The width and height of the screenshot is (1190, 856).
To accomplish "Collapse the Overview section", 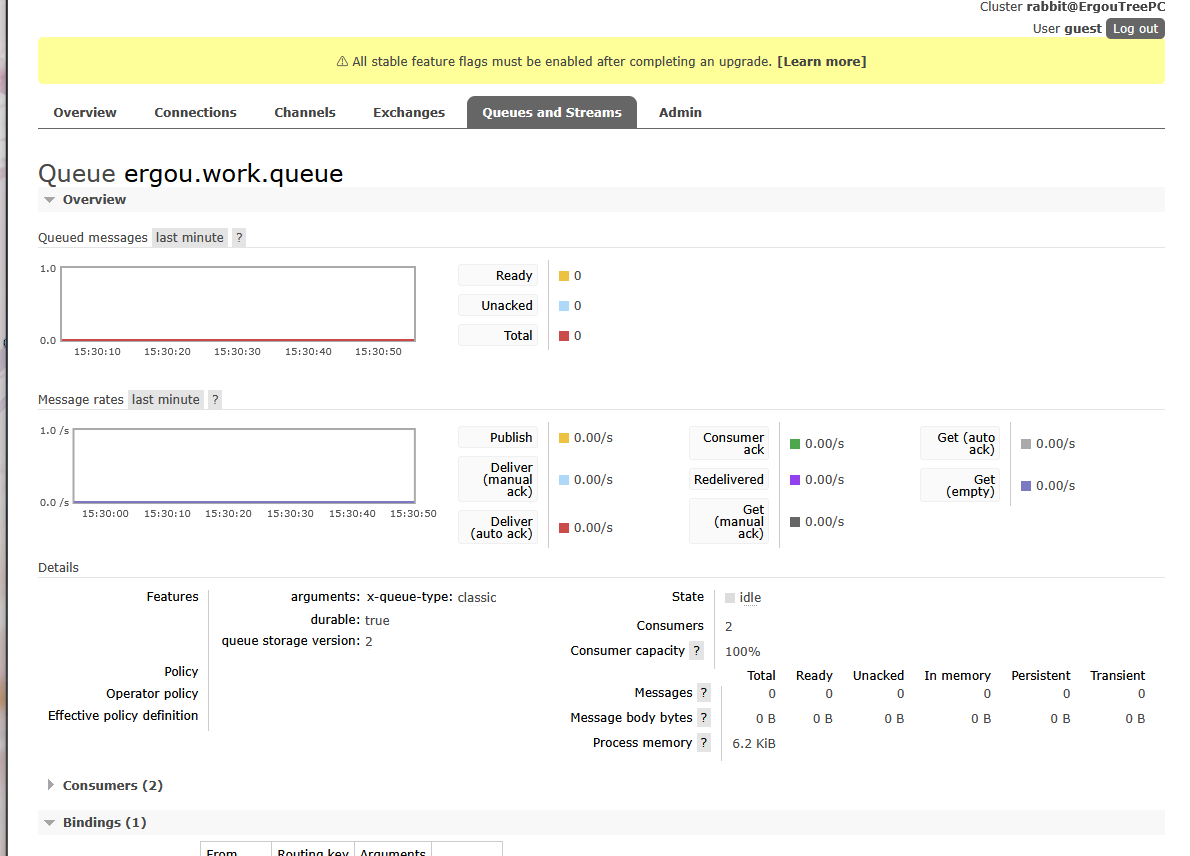I will pos(94,200).
